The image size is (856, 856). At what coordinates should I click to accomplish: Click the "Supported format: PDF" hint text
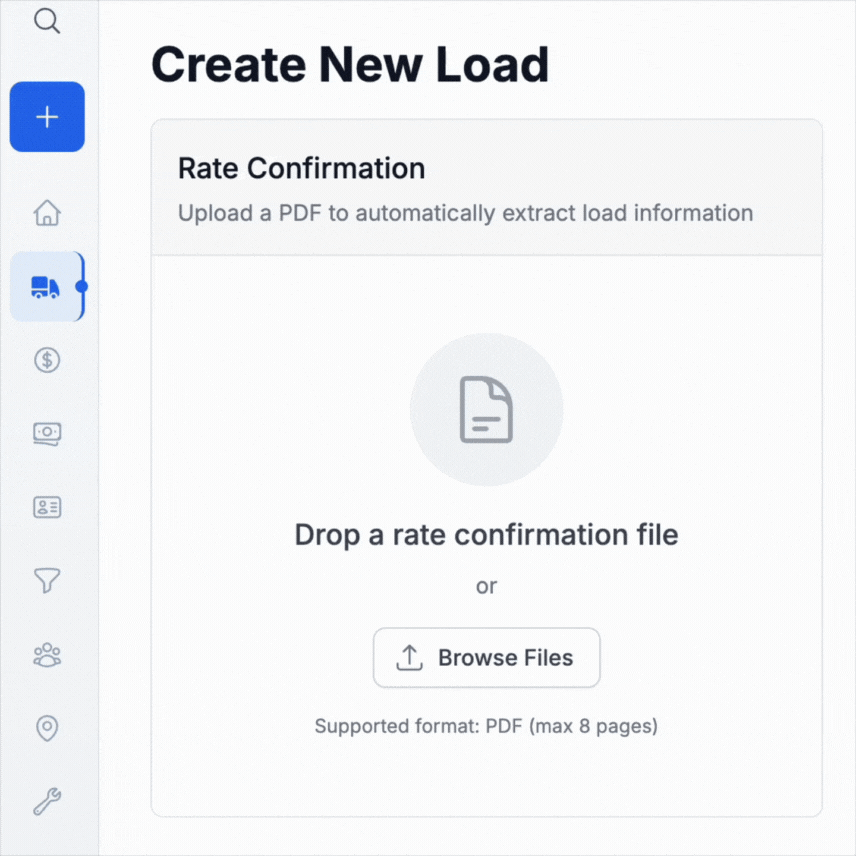pos(486,726)
